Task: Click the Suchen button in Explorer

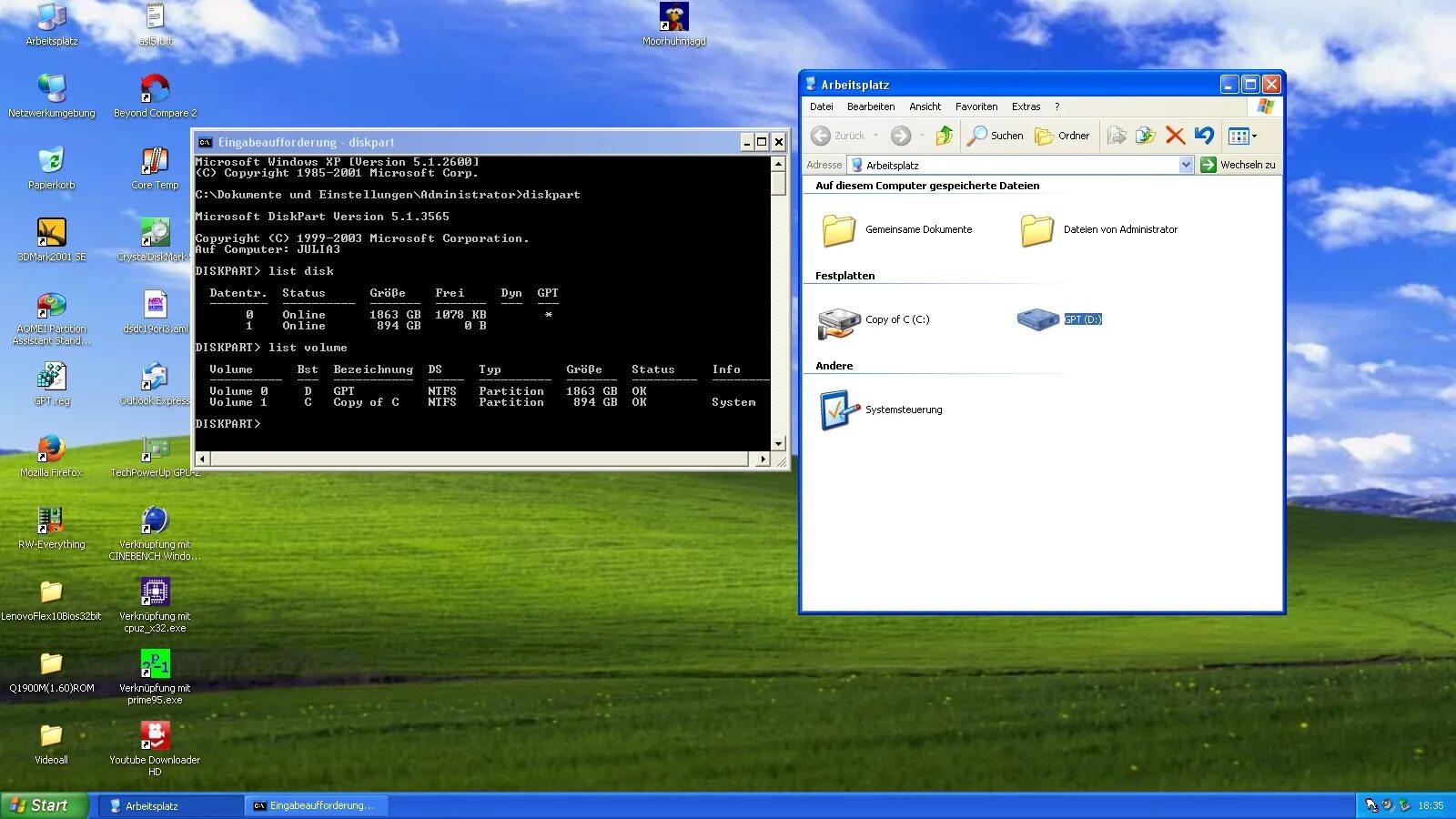Action: point(996,136)
